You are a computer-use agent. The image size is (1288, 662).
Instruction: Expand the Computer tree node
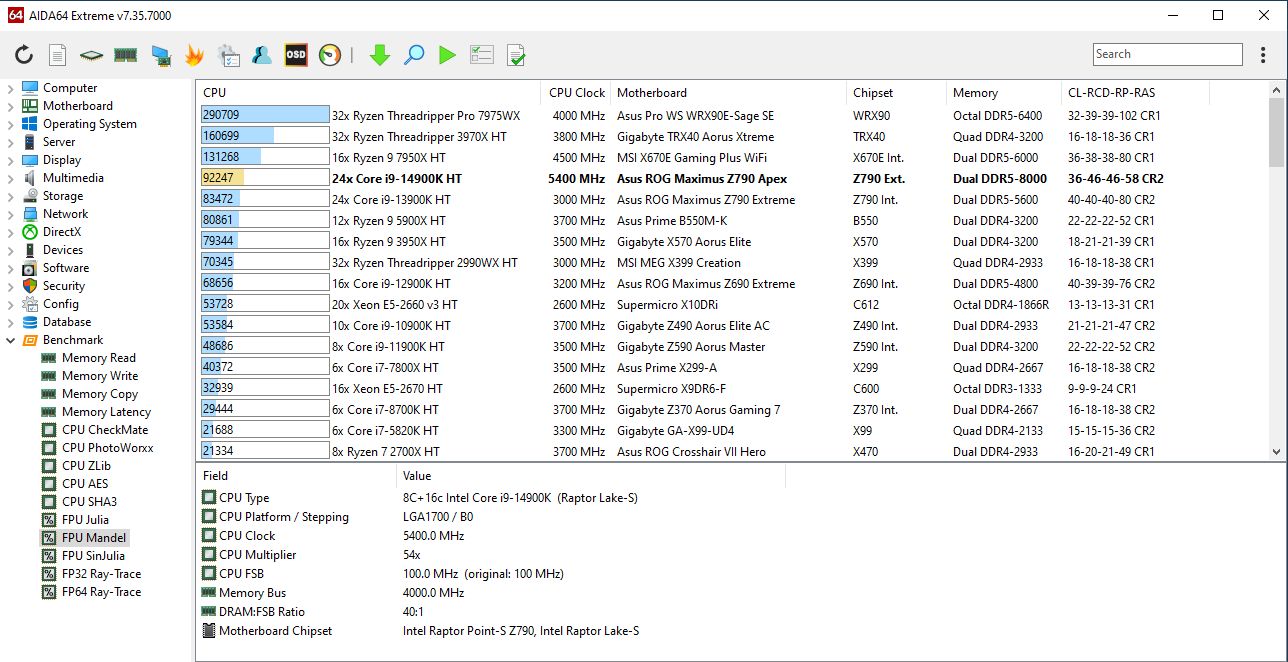(x=10, y=88)
